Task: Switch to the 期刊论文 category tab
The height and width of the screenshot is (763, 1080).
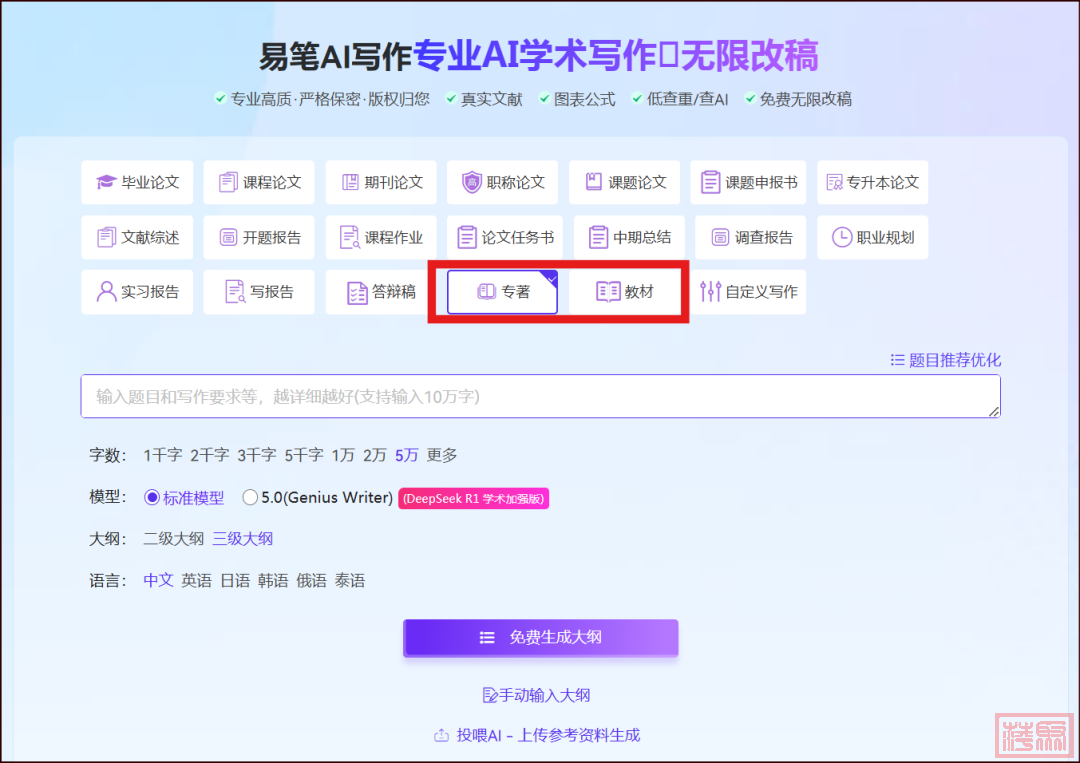Action: click(381, 182)
